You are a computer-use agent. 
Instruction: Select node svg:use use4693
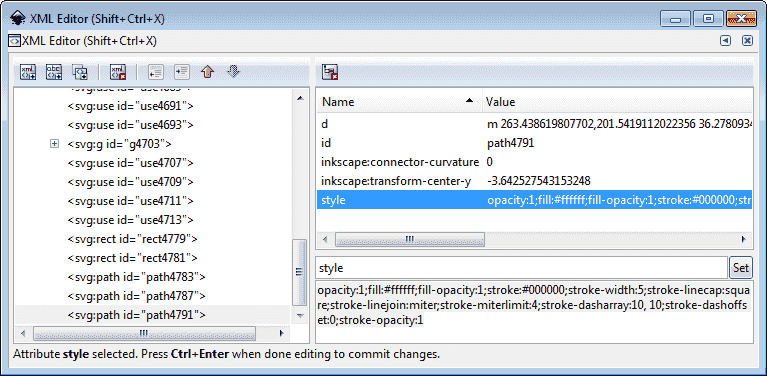(131, 125)
